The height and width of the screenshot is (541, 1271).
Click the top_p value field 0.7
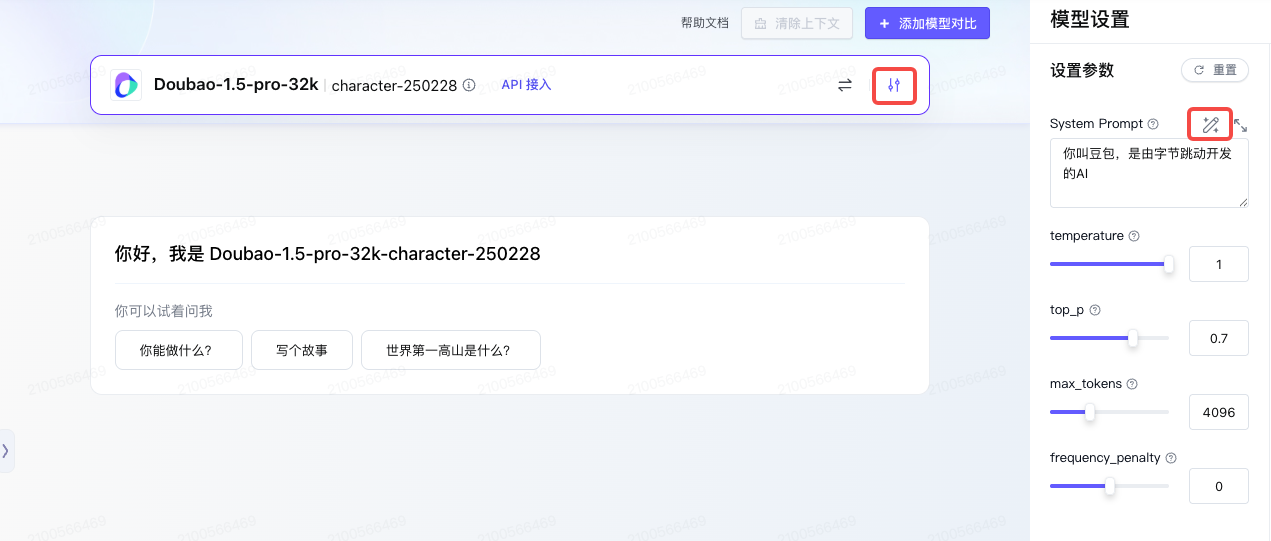click(1219, 338)
